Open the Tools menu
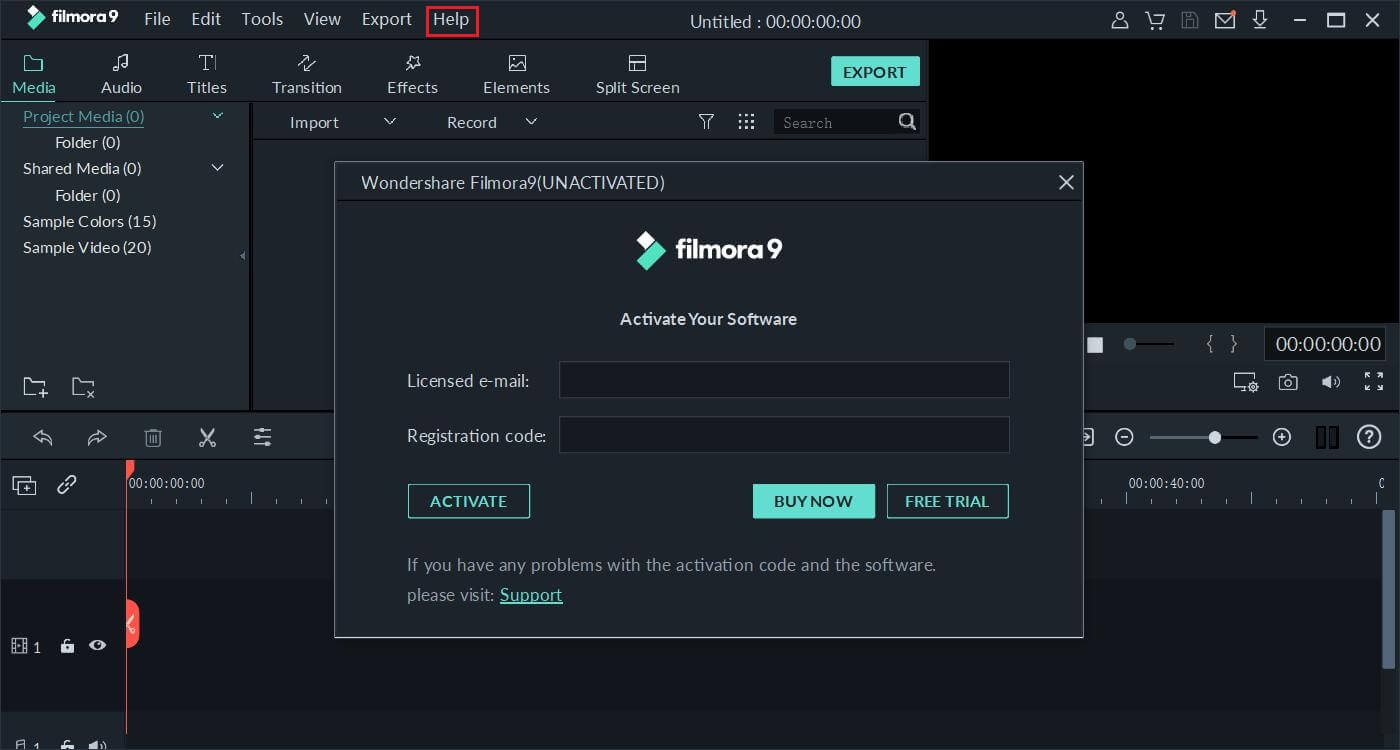The width and height of the screenshot is (1400, 750). tap(262, 19)
